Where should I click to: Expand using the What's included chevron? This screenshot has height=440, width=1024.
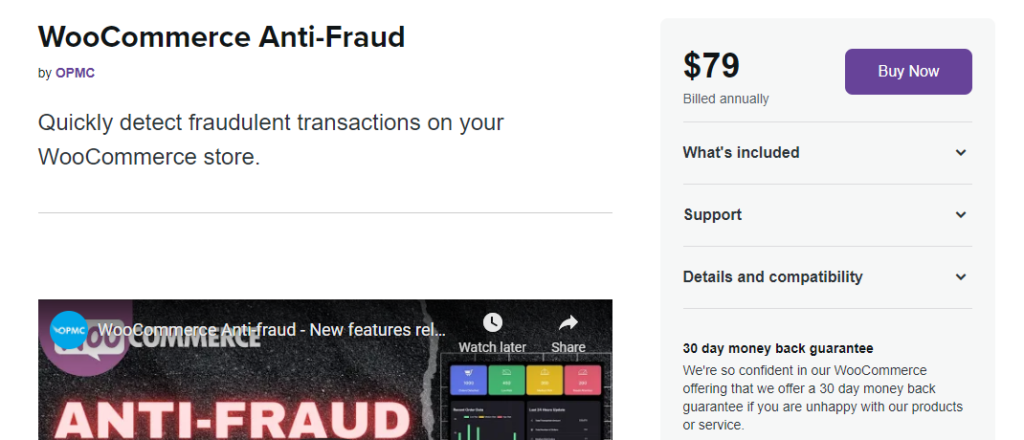[x=960, y=153]
